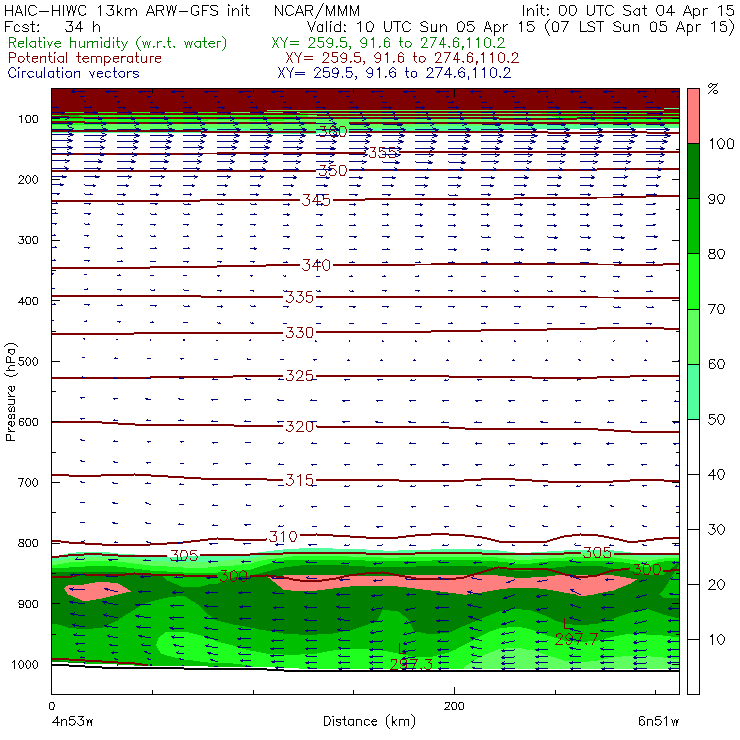
Task: Click the '6n51w' end location label
Action: click(658, 721)
